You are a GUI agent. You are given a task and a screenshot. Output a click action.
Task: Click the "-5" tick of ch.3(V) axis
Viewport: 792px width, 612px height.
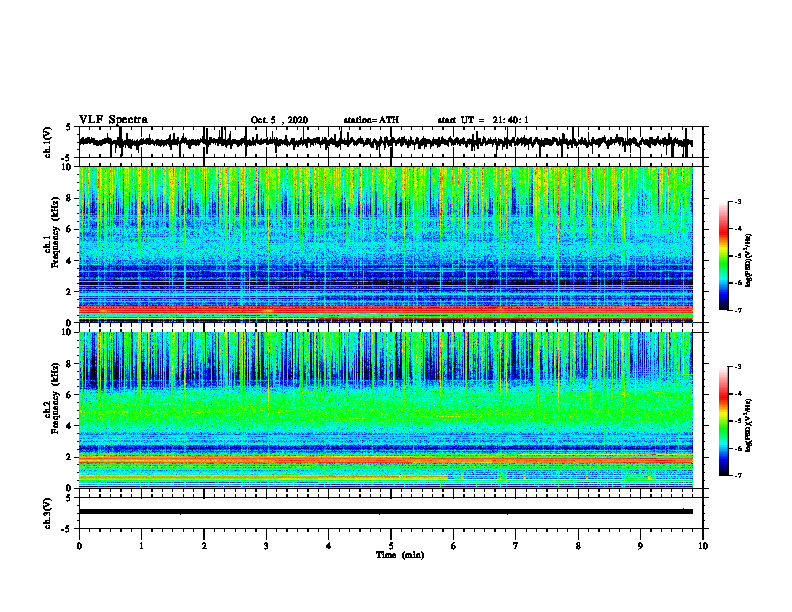pyautogui.click(x=68, y=529)
